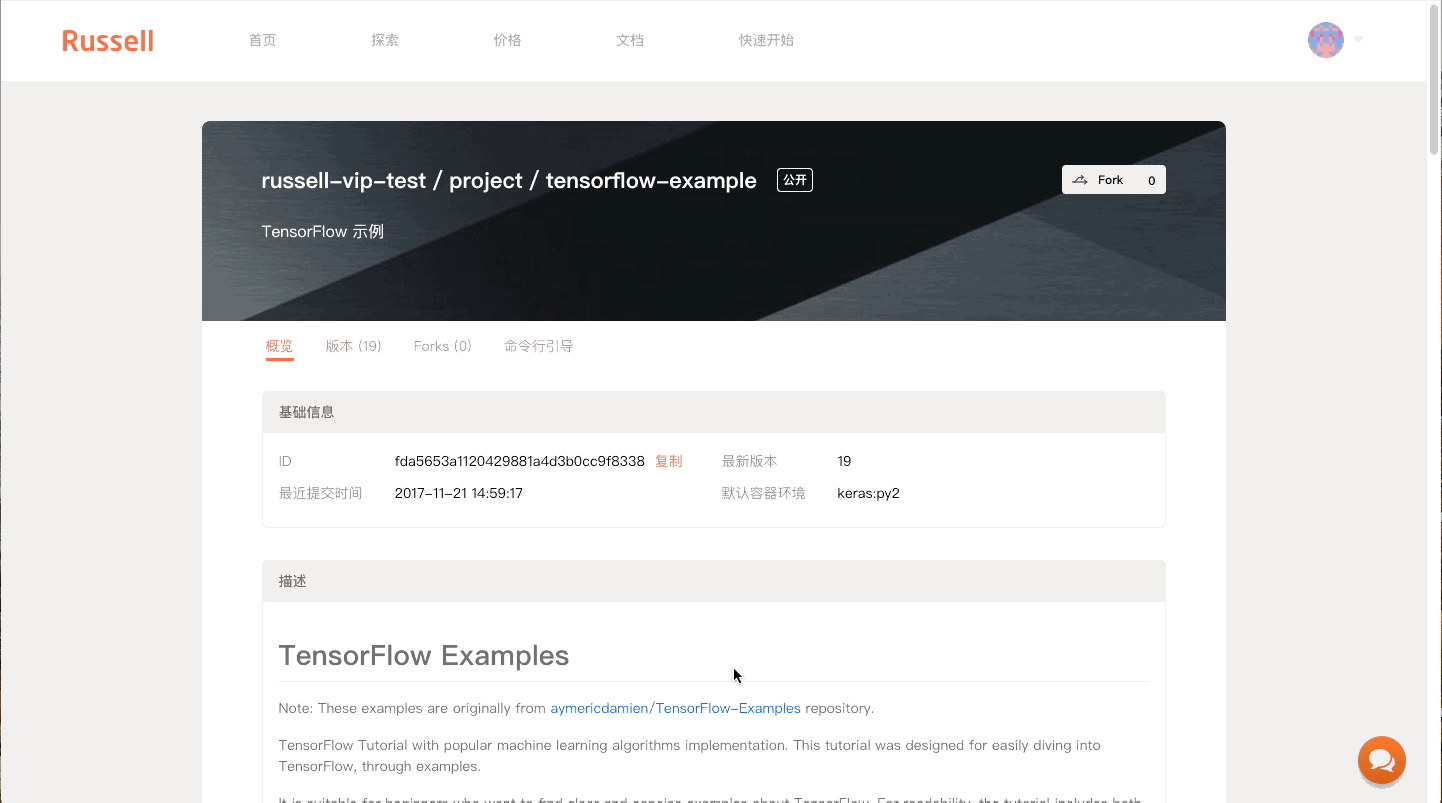Open 文档 documentation link
The height and width of the screenshot is (803, 1442).
pyautogui.click(x=630, y=41)
